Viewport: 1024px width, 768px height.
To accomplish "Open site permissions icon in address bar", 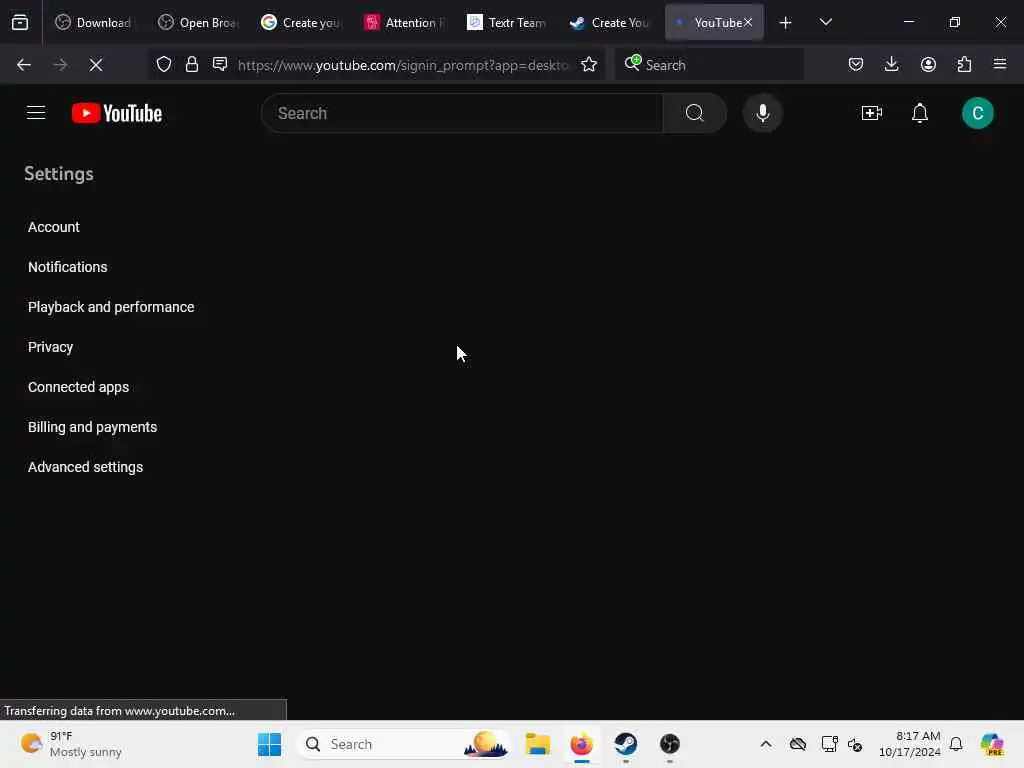I will click(220, 65).
